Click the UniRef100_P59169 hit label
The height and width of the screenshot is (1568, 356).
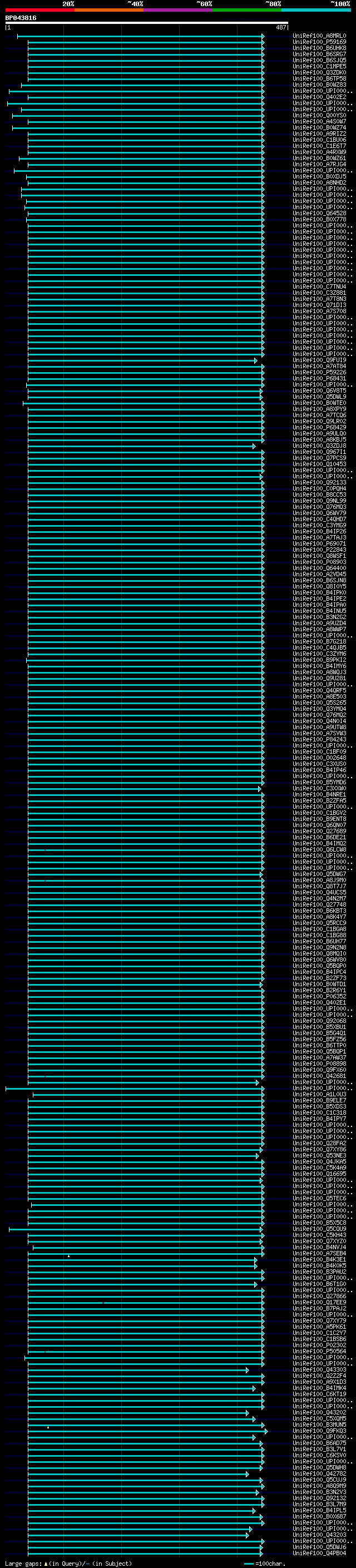pyautogui.click(x=319, y=42)
